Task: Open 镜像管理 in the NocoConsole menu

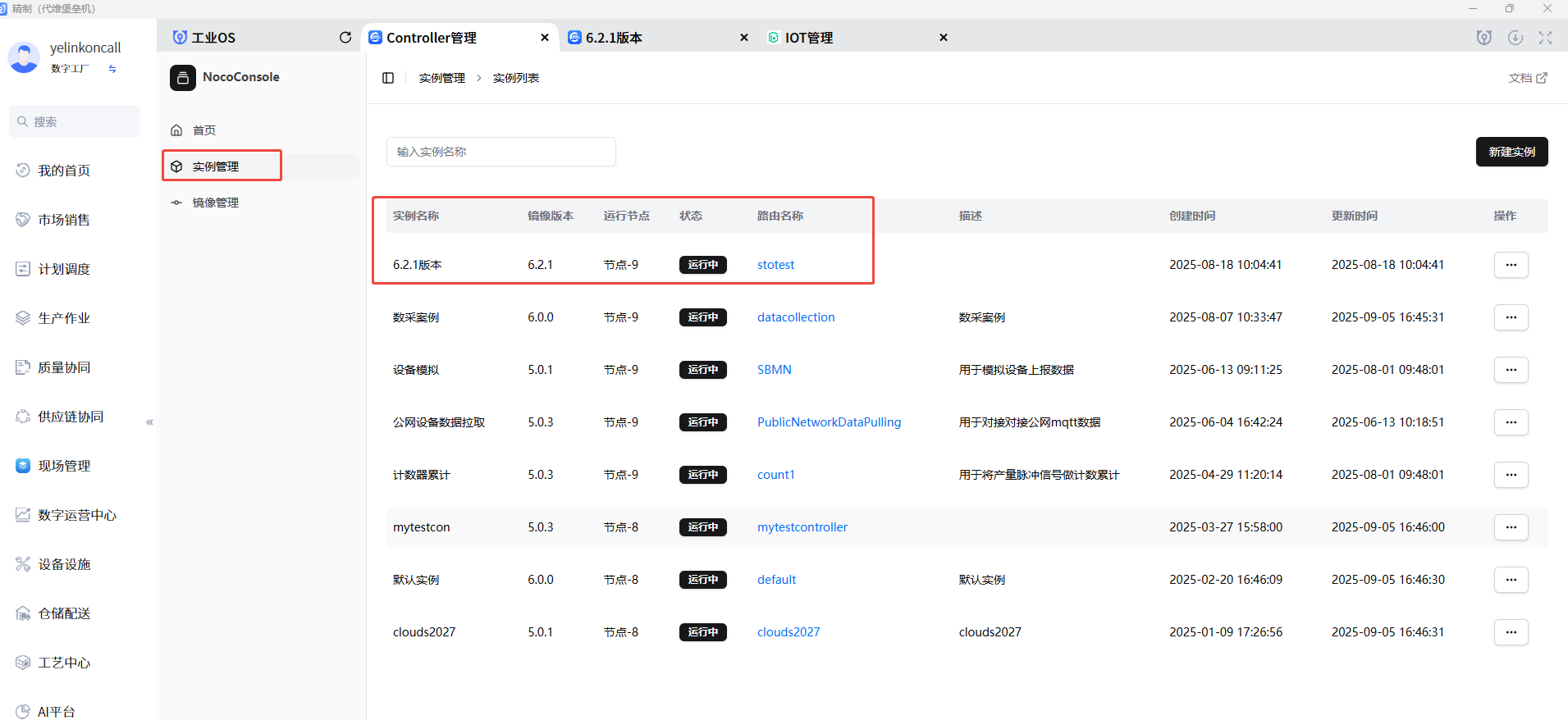Action: 215,203
